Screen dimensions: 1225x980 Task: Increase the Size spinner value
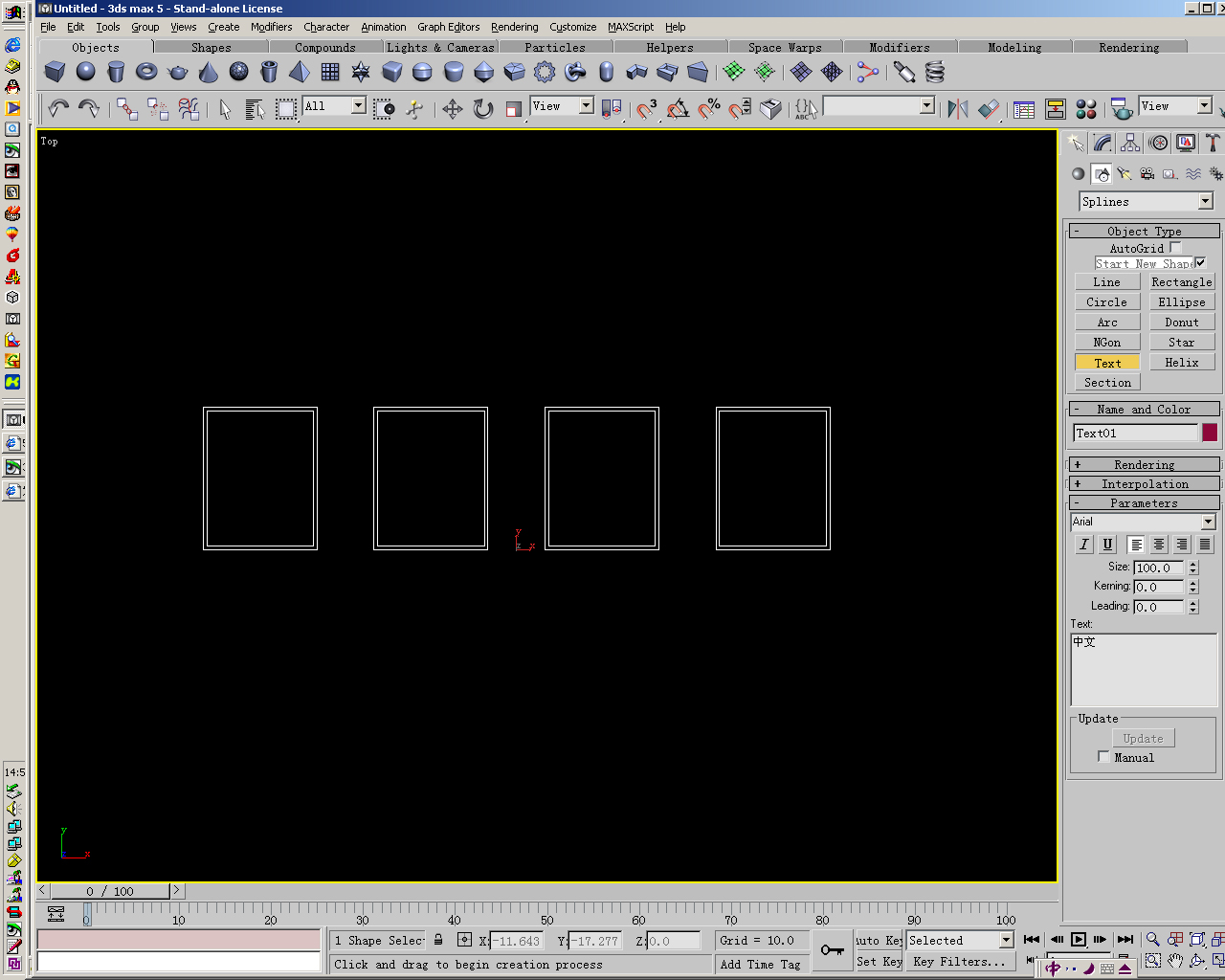1193,564
